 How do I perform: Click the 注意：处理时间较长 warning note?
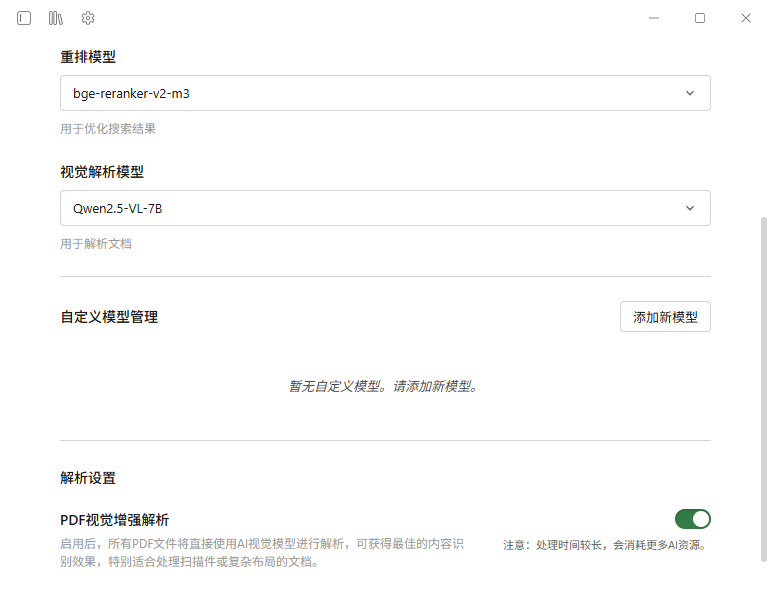(x=604, y=546)
